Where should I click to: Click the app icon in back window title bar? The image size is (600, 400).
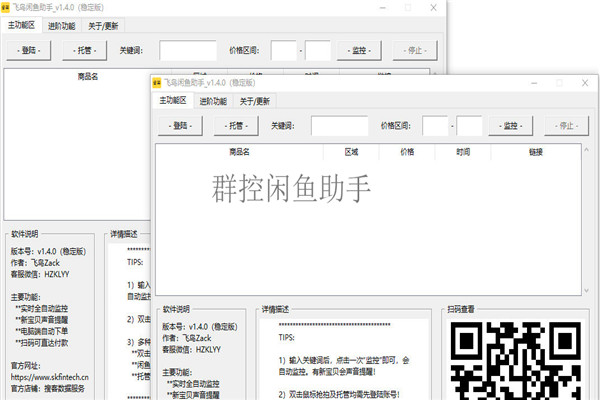click(5, 7)
